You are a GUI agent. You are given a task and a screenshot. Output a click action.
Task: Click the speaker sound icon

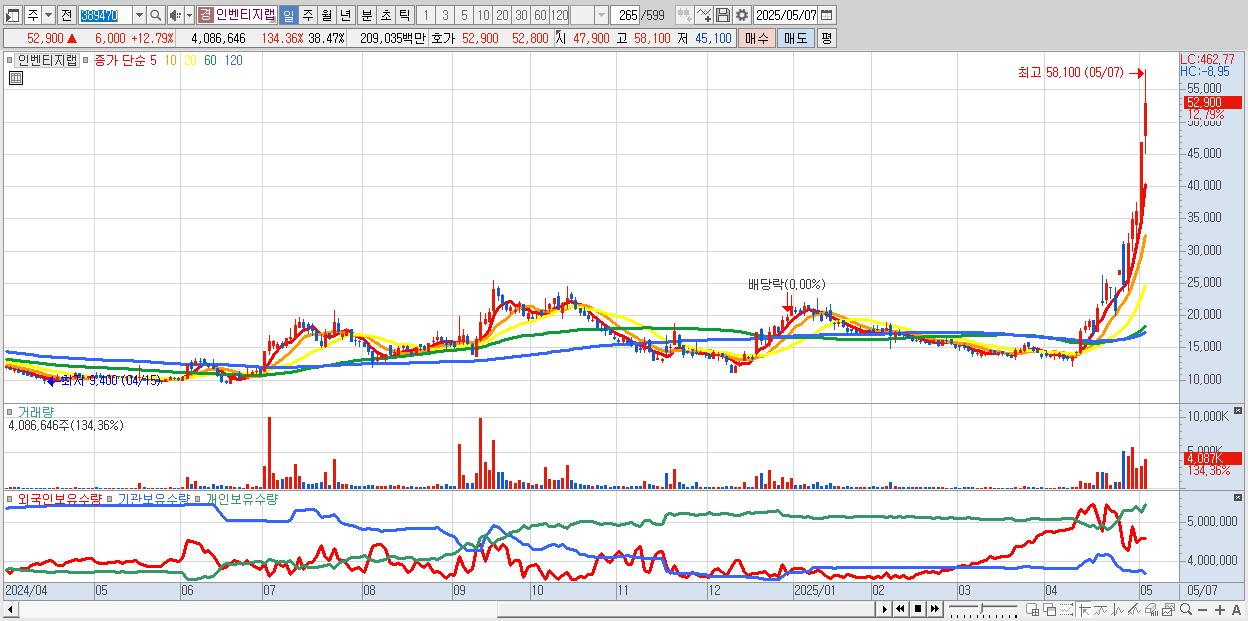click(x=174, y=15)
